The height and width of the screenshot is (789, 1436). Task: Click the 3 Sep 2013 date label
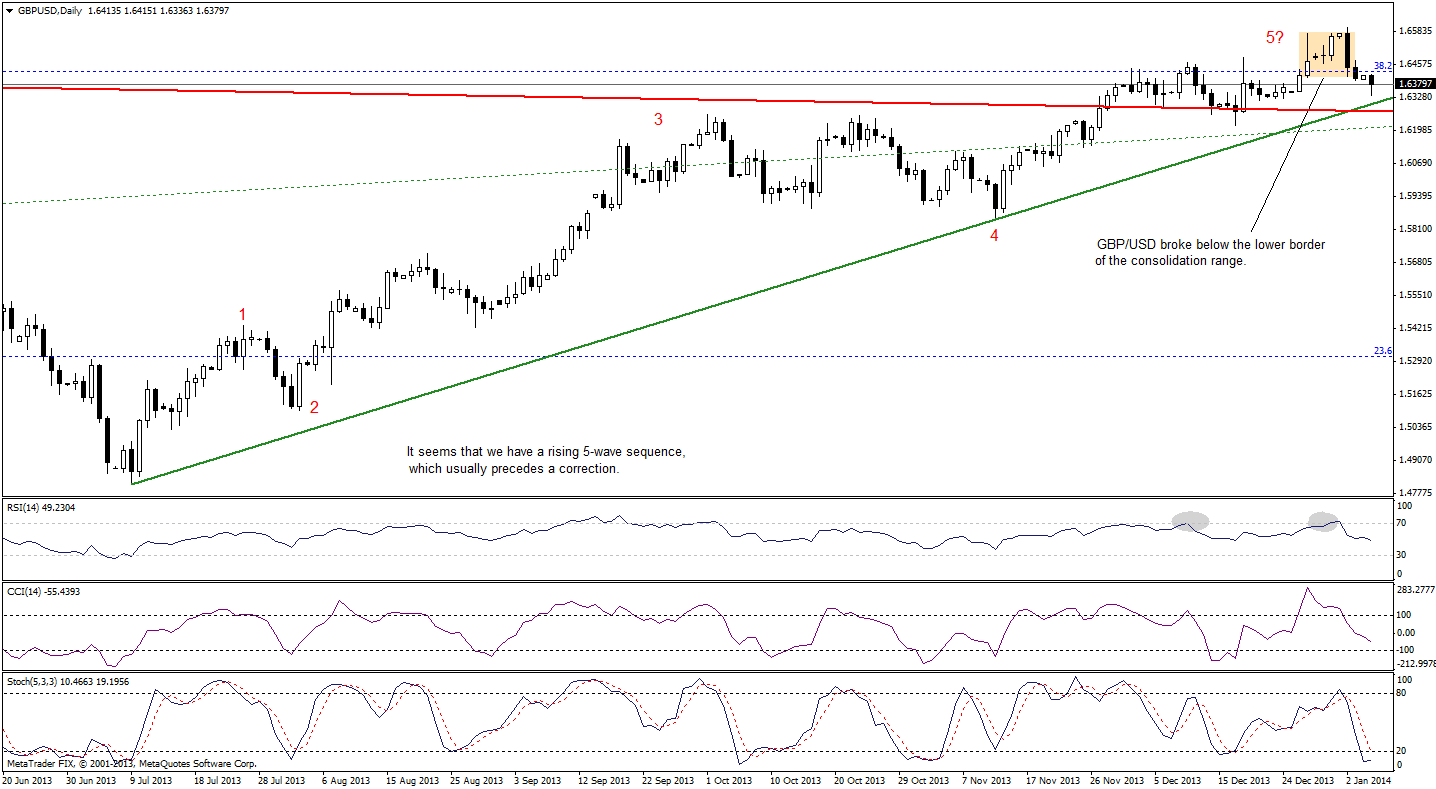point(539,780)
